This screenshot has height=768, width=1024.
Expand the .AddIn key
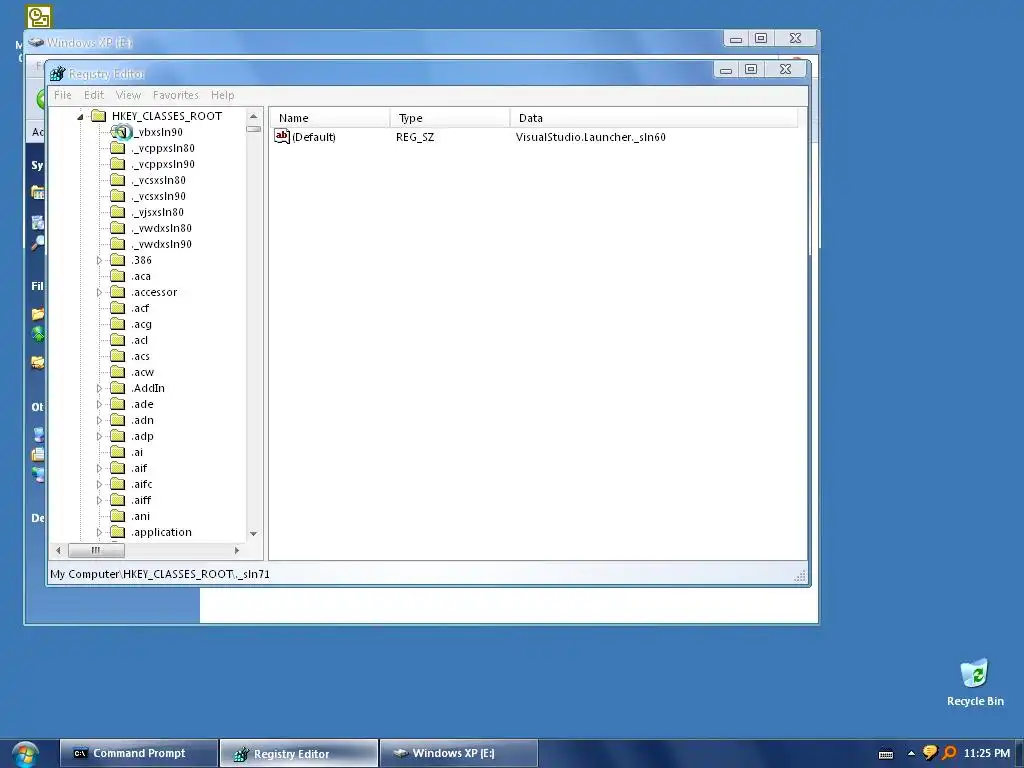99,388
